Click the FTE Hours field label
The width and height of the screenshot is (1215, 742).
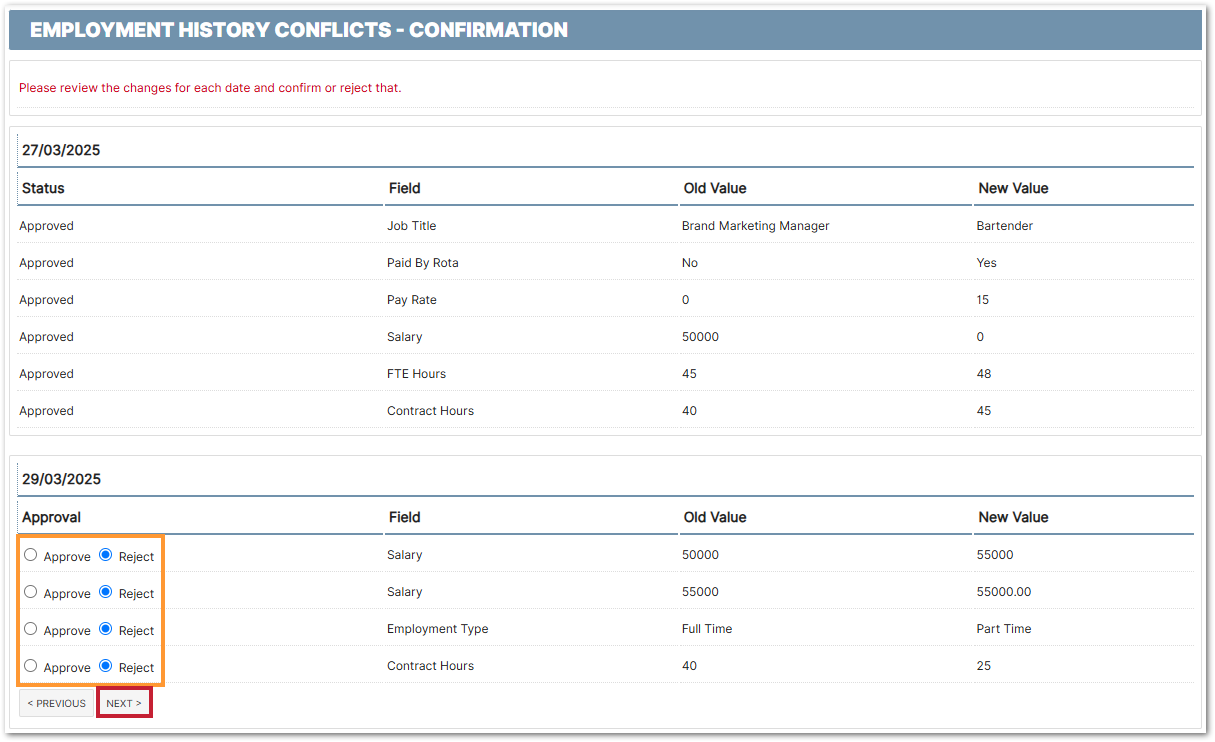click(416, 374)
